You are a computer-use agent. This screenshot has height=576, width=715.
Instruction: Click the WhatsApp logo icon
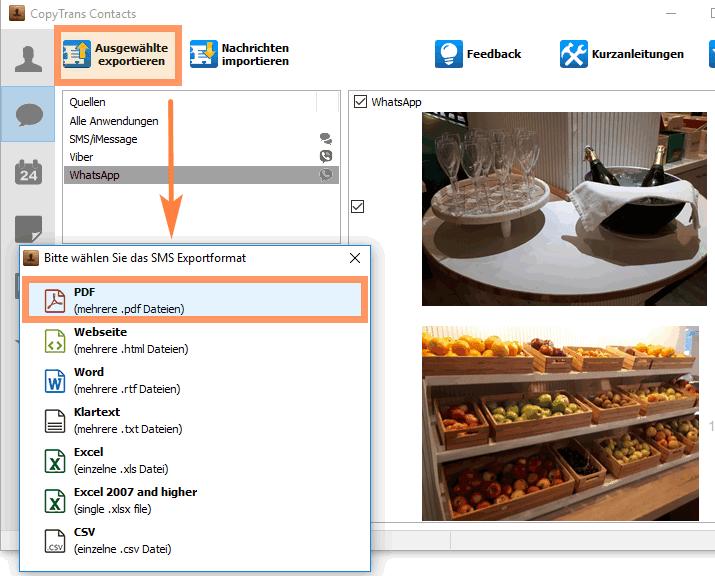tap(326, 175)
